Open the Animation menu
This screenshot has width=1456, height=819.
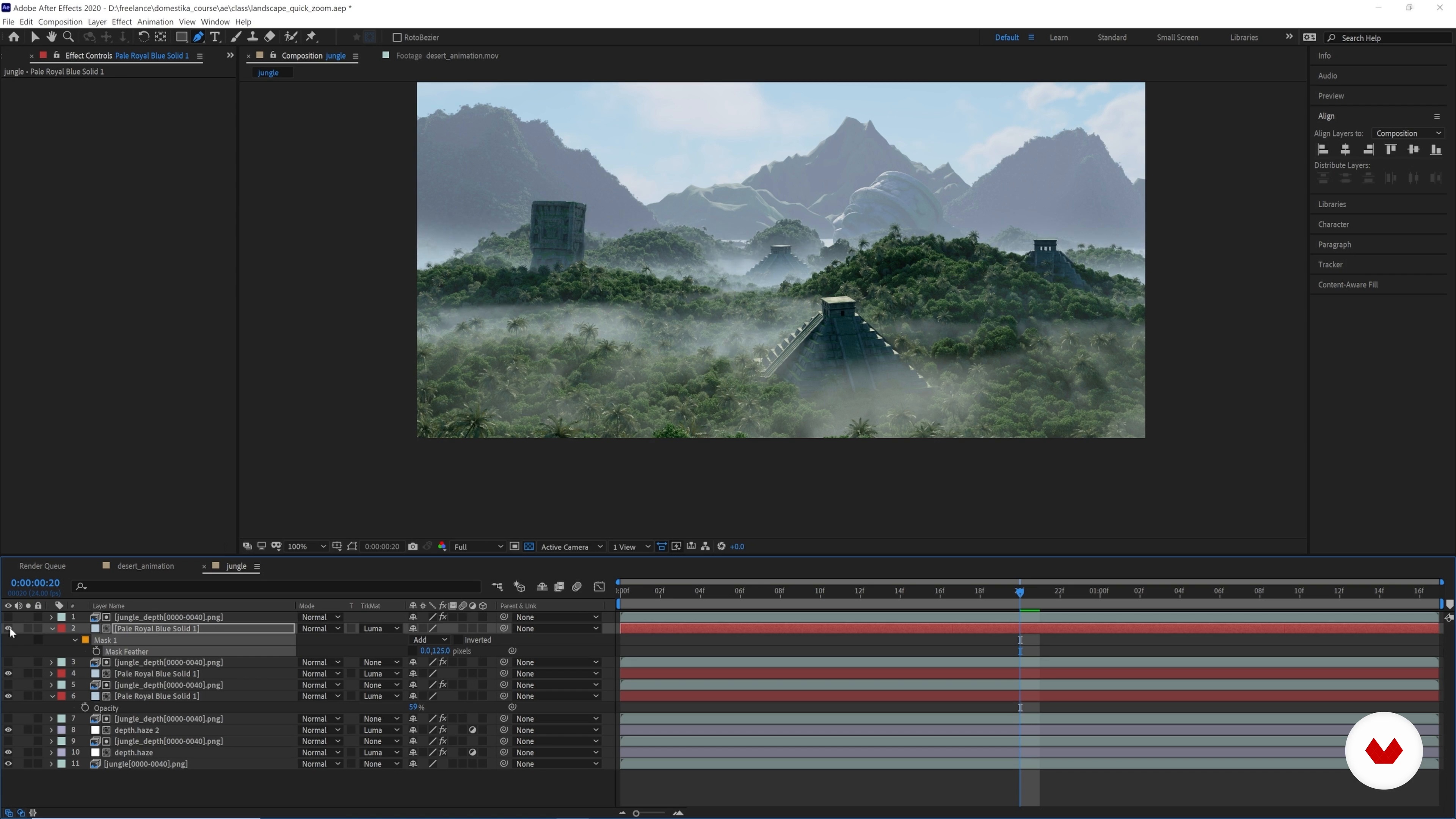coord(155,22)
